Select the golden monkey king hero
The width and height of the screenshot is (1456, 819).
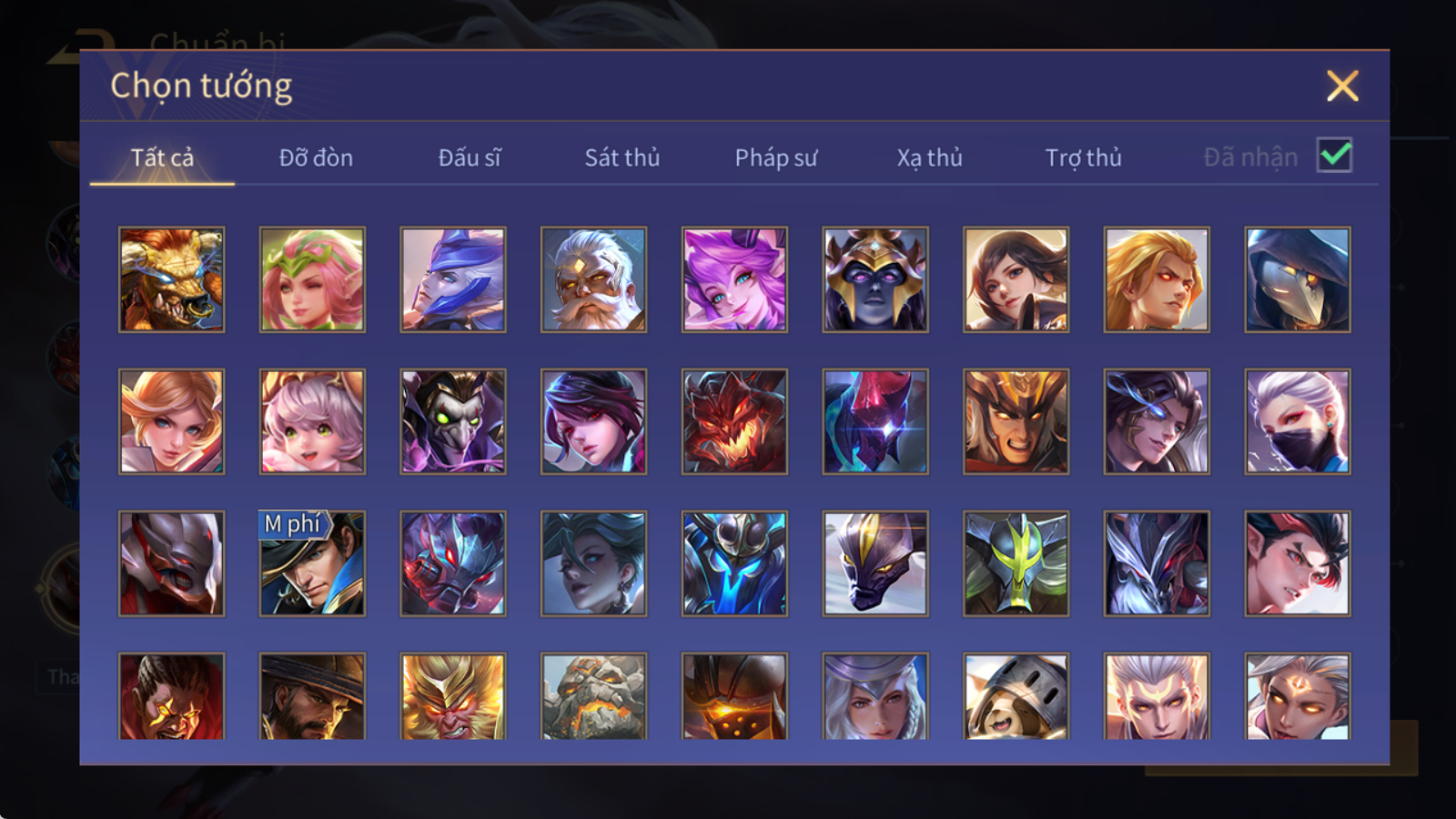[453, 696]
